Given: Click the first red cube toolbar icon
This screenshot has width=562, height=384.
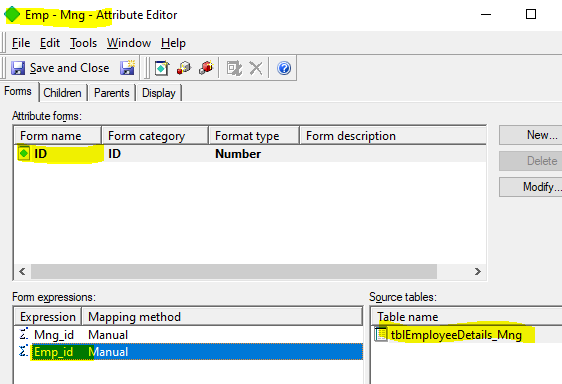Looking at the screenshot, I should [184, 68].
